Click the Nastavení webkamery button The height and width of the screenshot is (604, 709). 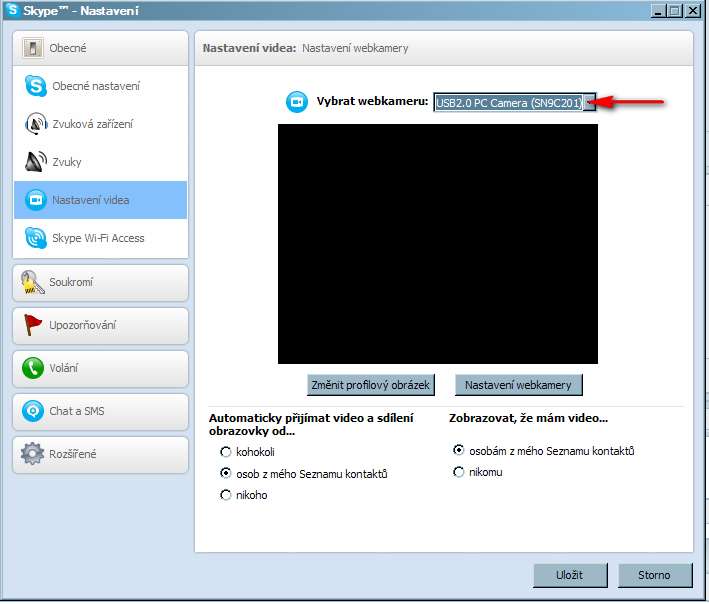(518, 385)
